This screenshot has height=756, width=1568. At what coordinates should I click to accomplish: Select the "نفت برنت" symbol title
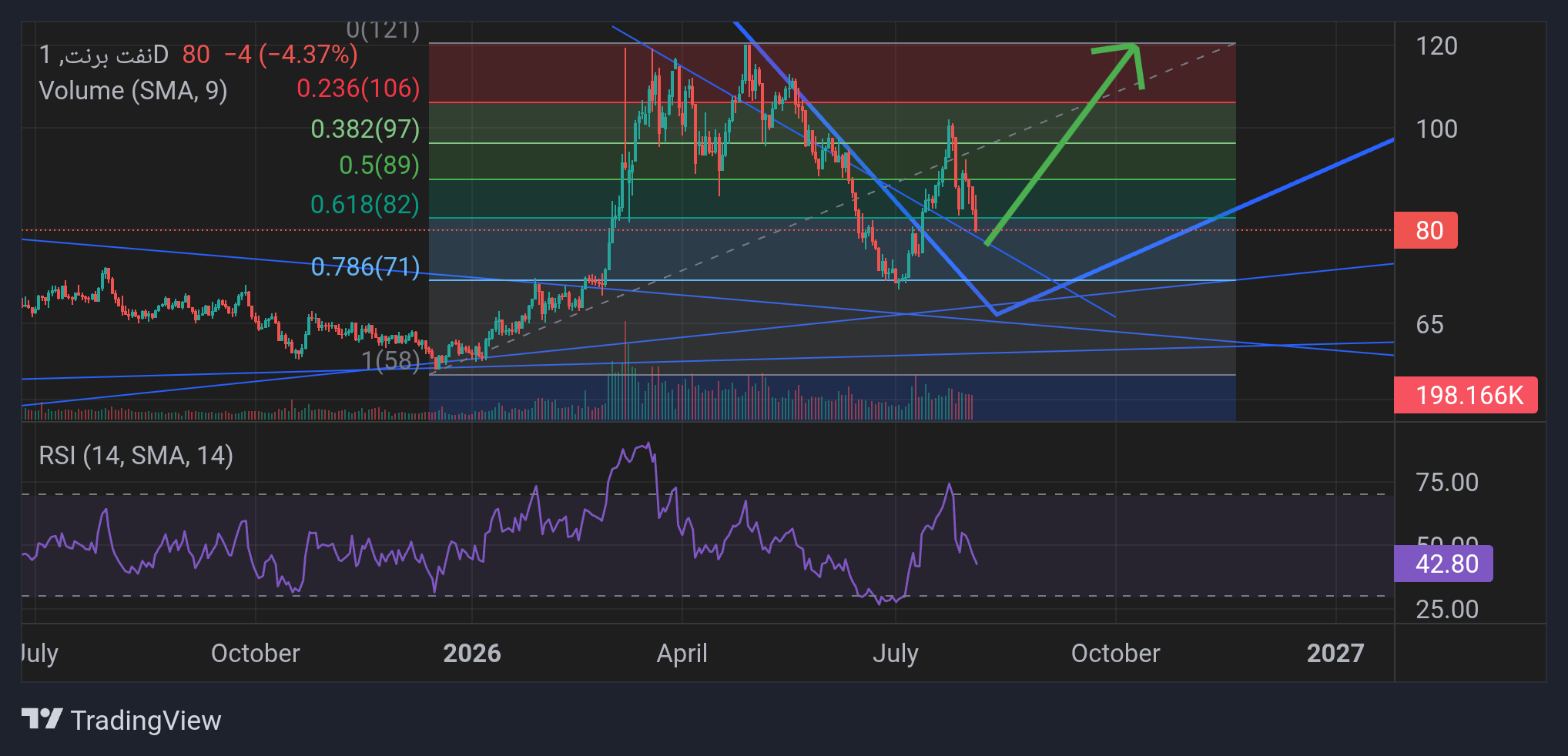(109, 55)
